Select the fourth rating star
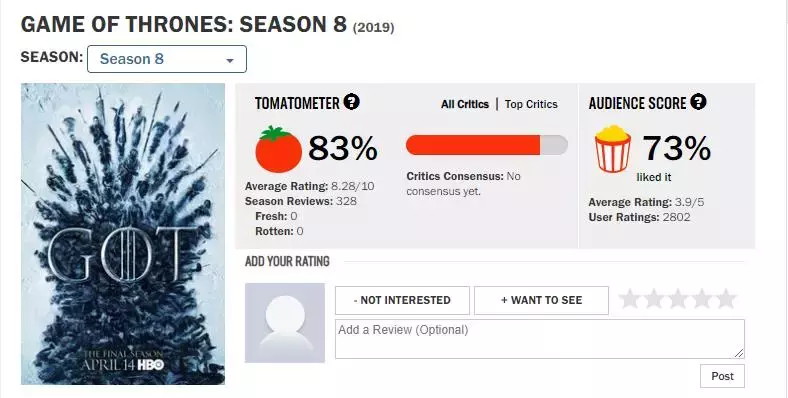 click(702, 299)
